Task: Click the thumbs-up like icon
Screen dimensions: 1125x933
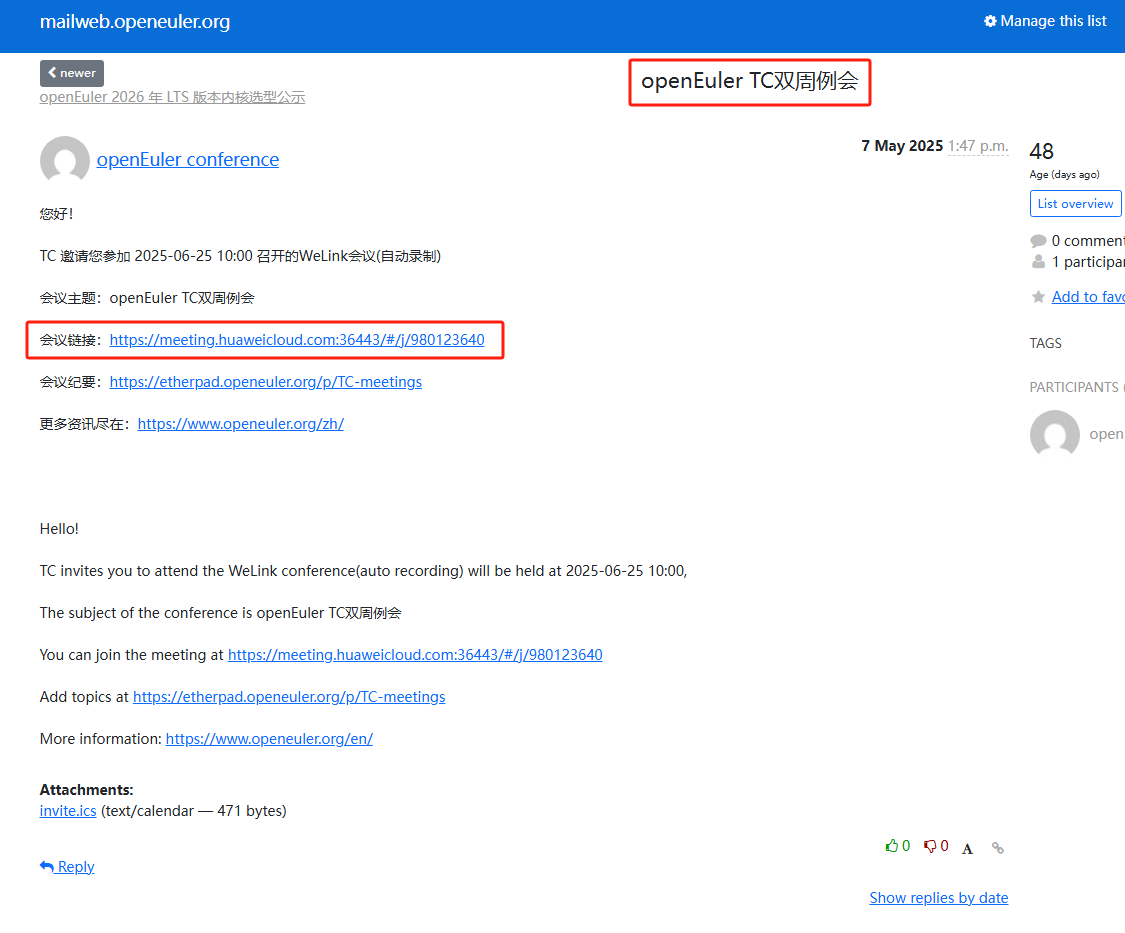Action: 892,846
